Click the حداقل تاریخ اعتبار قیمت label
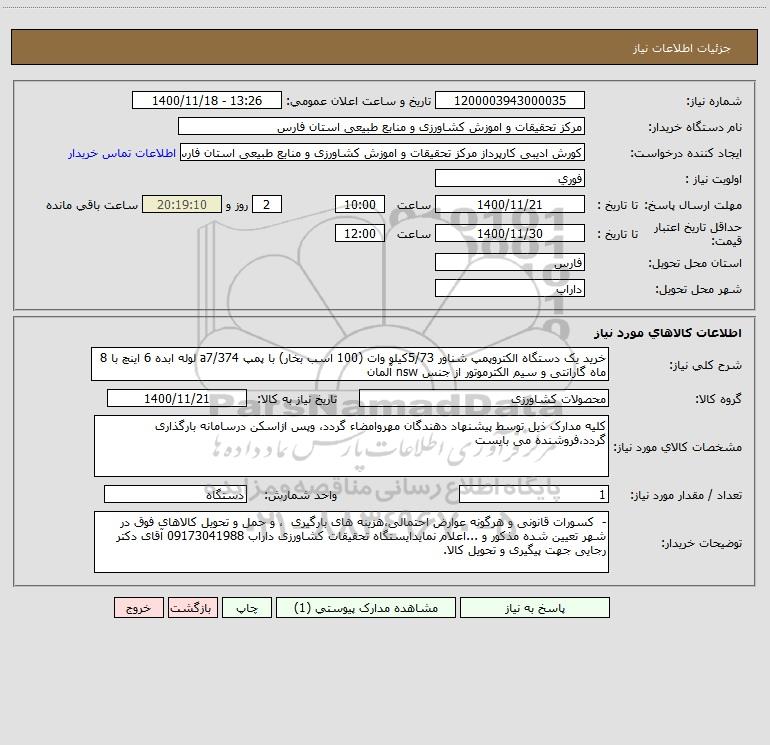The width and height of the screenshot is (770, 745). (698, 234)
